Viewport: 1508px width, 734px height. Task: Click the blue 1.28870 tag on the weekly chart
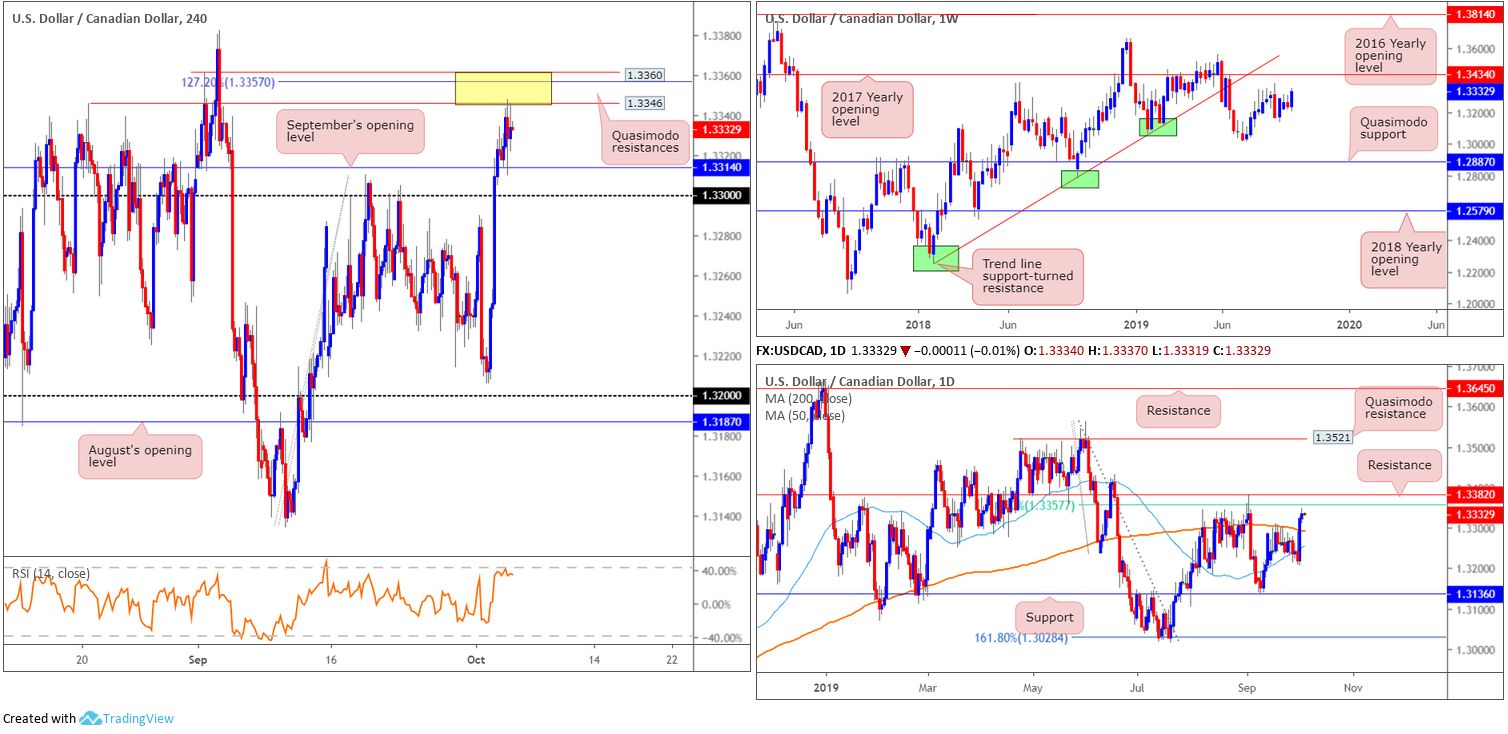1476,161
